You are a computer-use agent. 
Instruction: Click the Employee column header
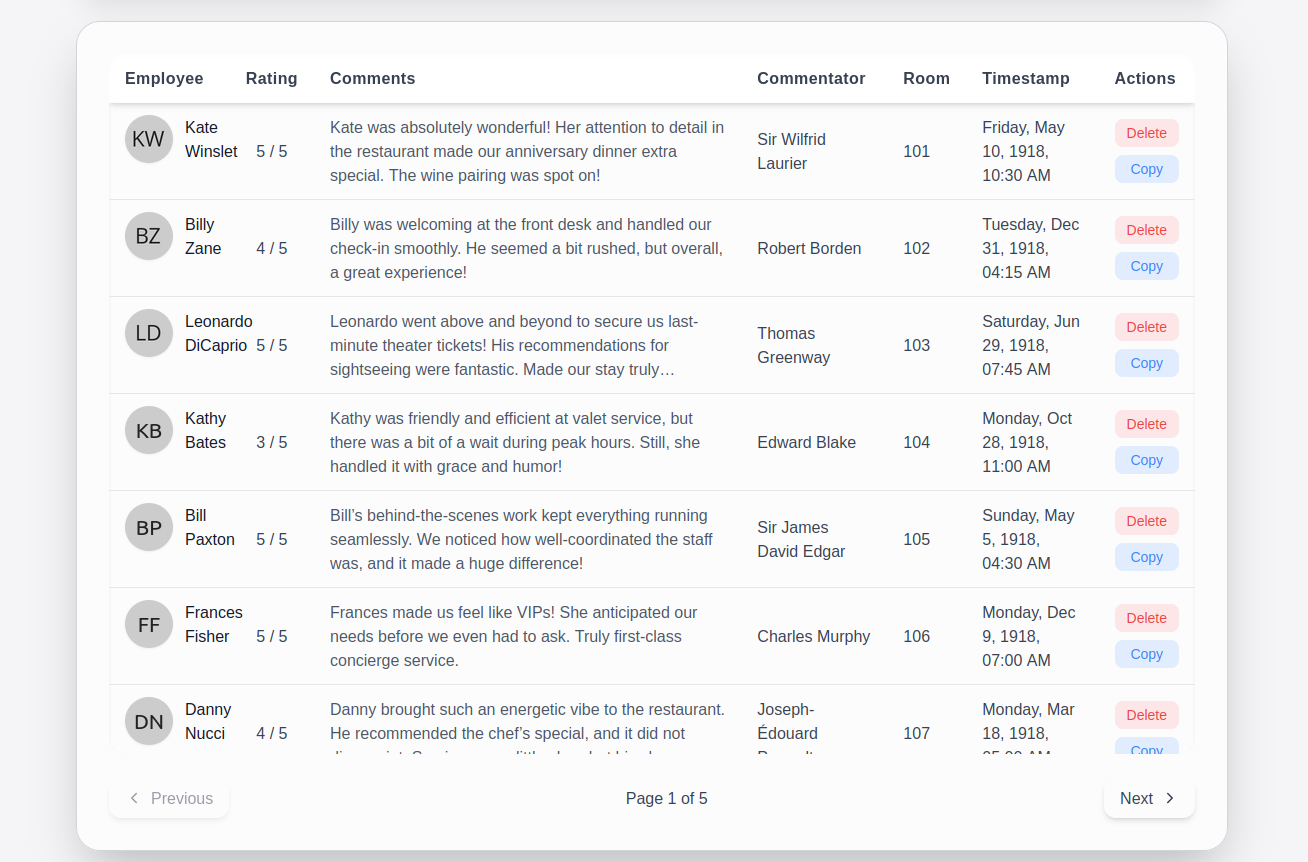pyautogui.click(x=164, y=78)
